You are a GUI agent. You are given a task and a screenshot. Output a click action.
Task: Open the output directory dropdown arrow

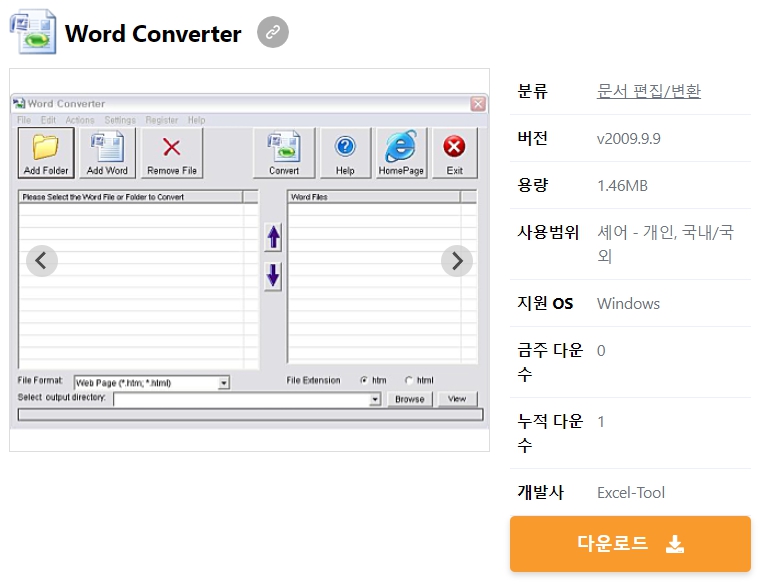click(375, 400)
